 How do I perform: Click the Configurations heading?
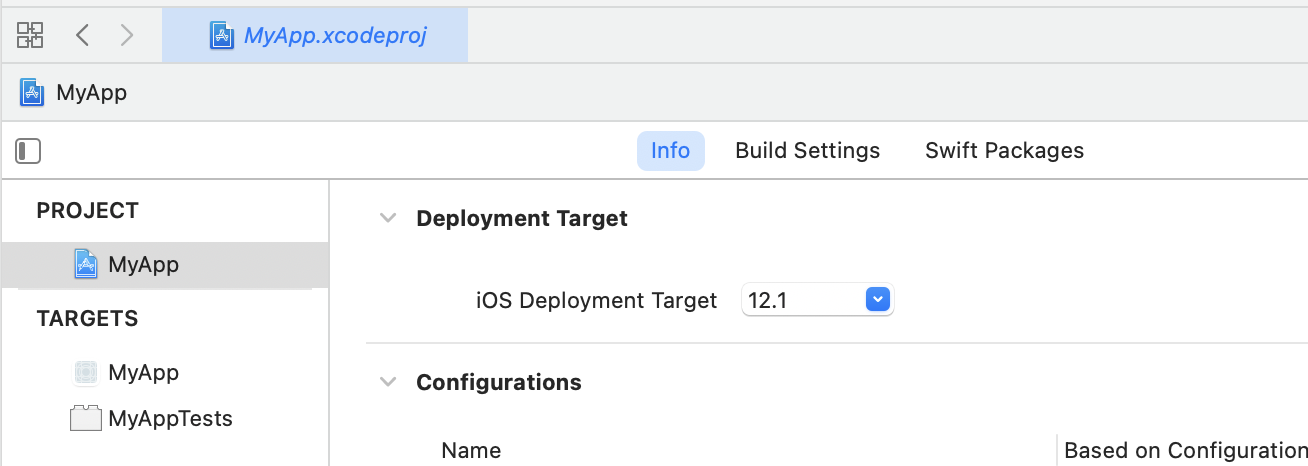499,382
